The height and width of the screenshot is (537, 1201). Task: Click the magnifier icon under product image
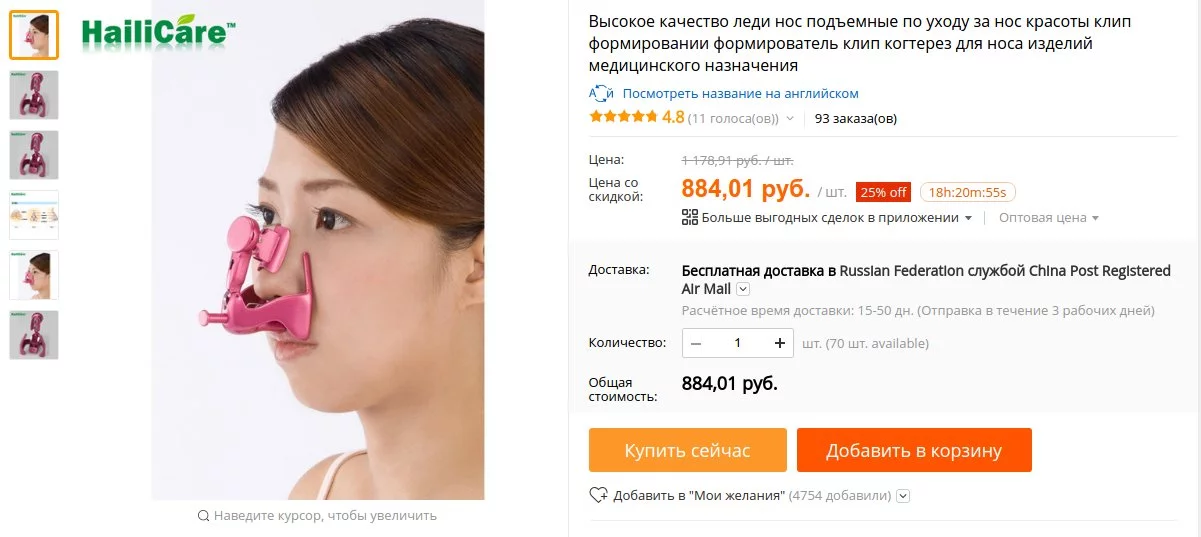[x=204, y=516]
